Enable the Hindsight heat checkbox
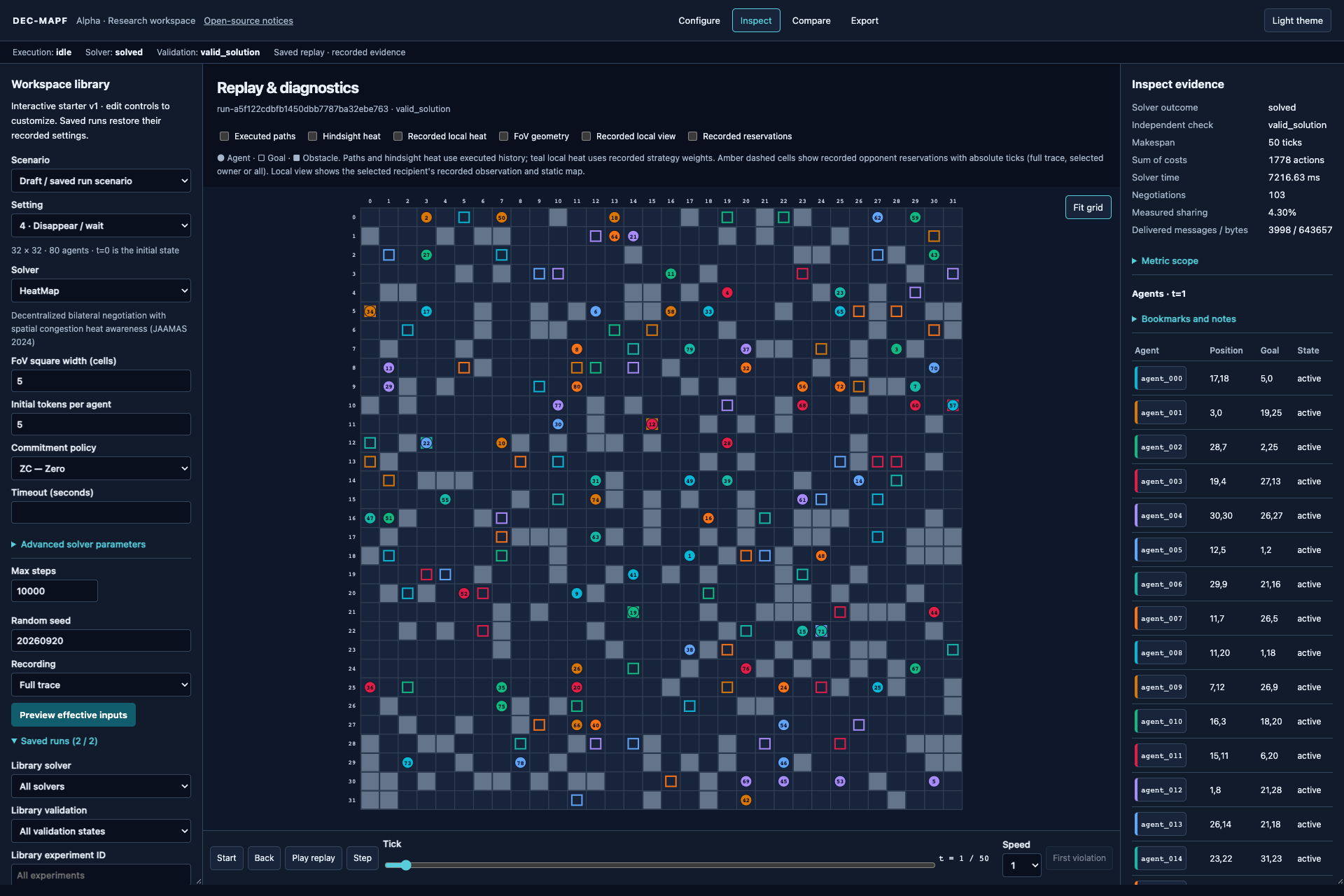 313,136
